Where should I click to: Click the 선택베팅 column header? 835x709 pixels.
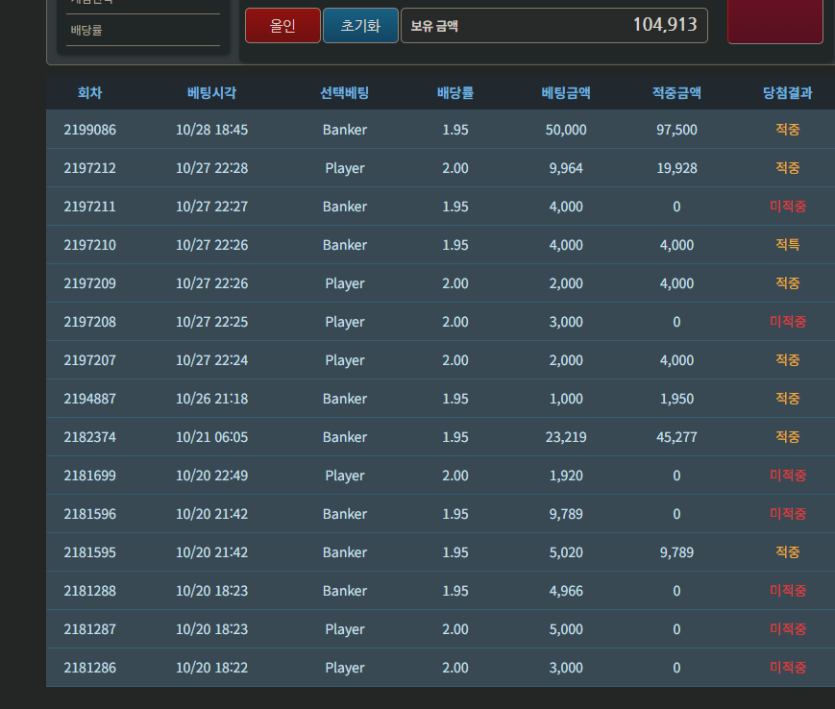click(345, 93)
